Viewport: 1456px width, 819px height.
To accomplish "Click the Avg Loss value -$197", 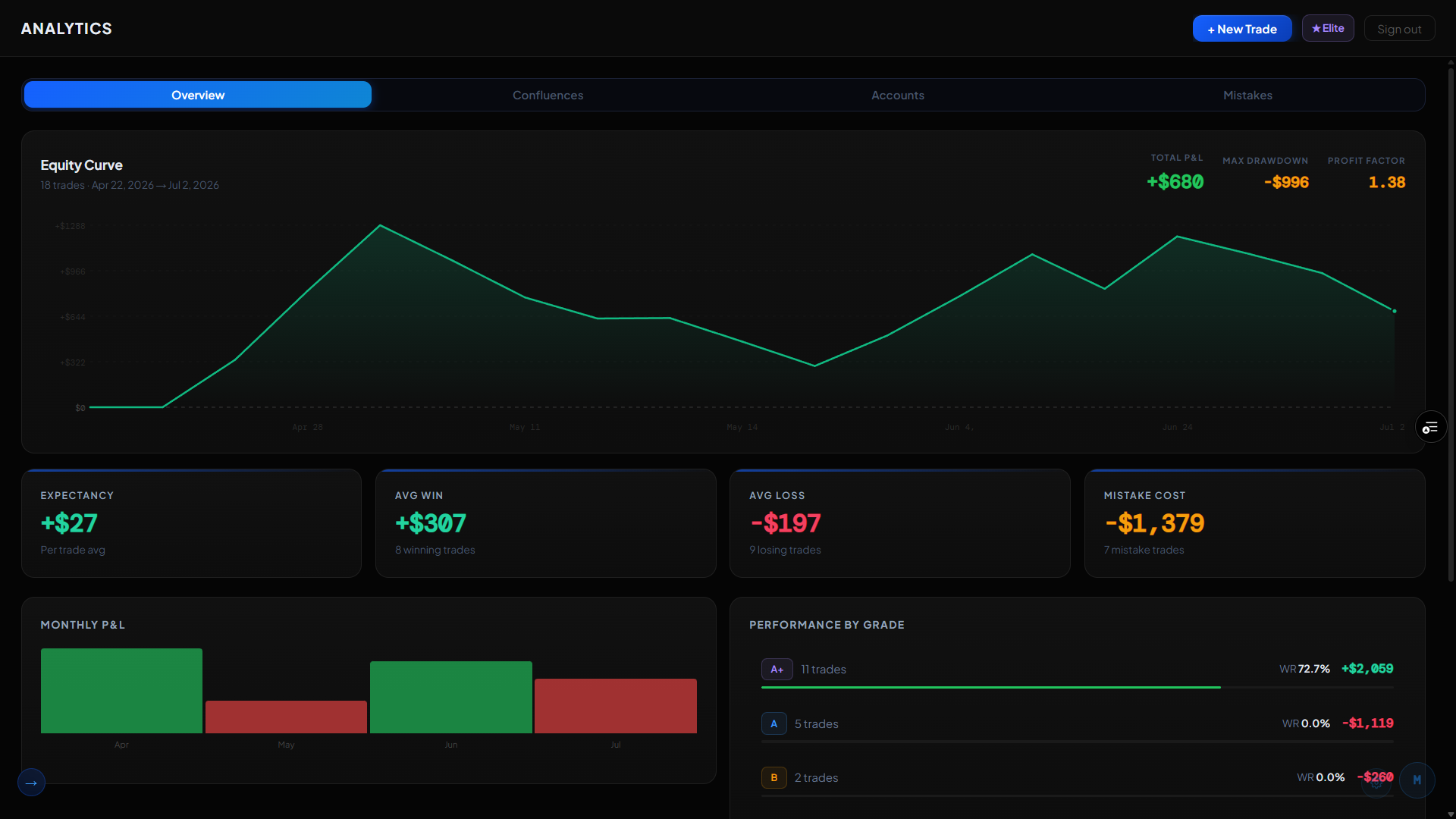I will (786, 523).
